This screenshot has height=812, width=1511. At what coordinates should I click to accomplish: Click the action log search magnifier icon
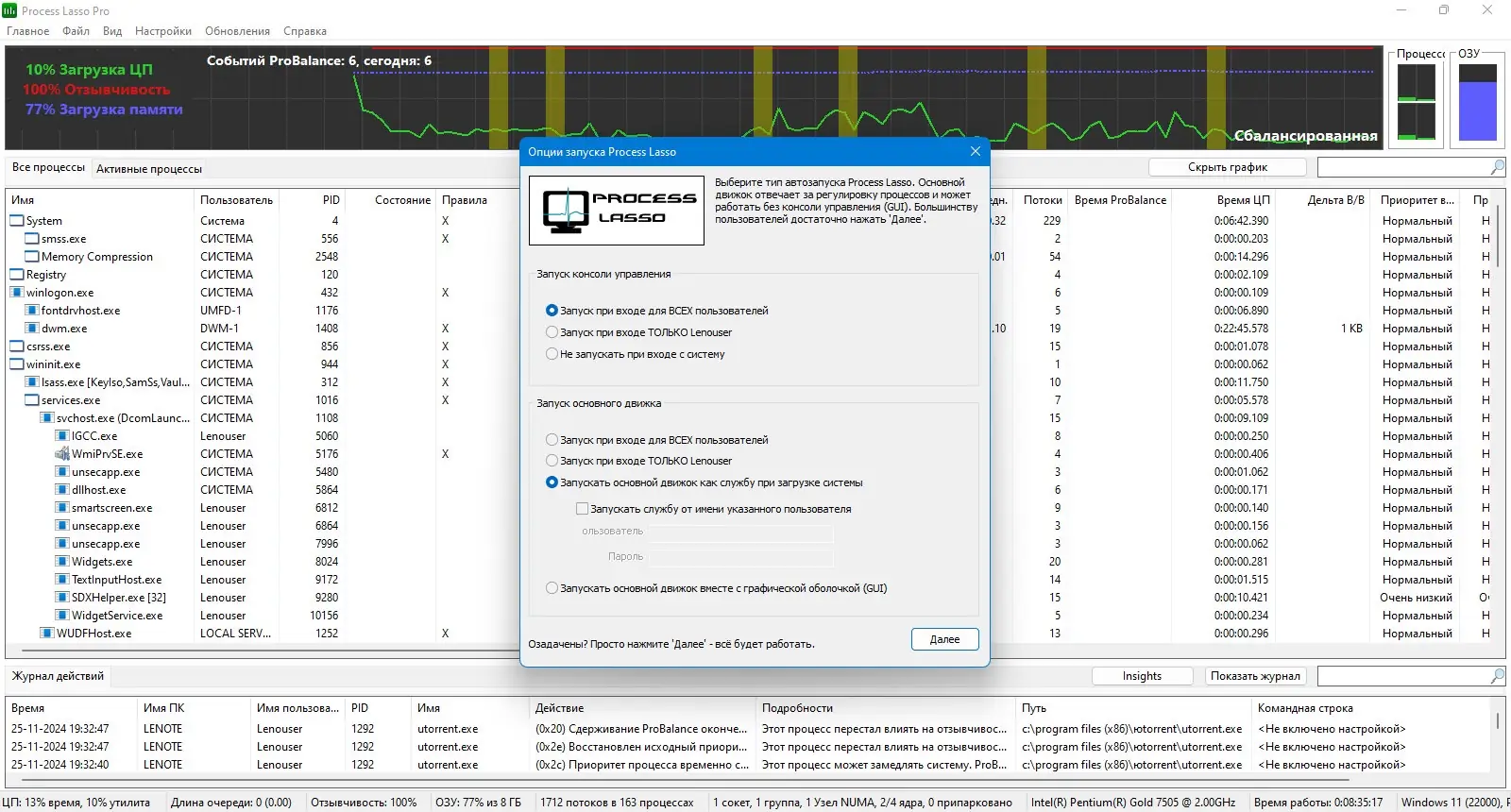[x=1497, y=676]
